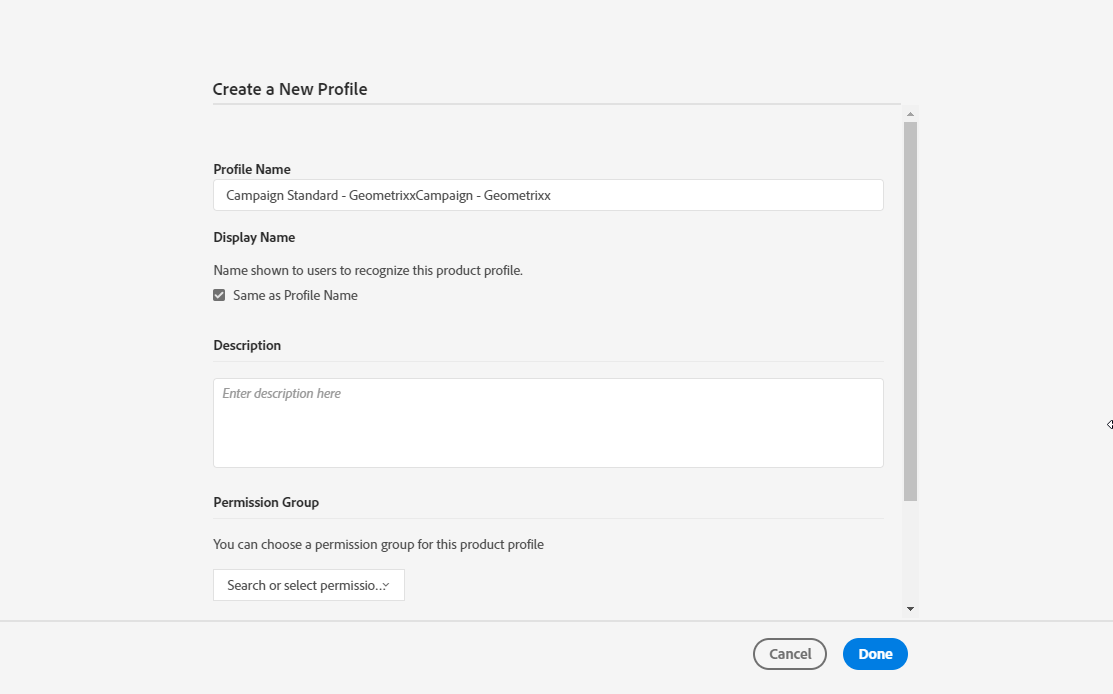The height and width of the screenshot is (694, 1113).
Task: Click the 'Description' section label
Action: [x=247, y=345]
